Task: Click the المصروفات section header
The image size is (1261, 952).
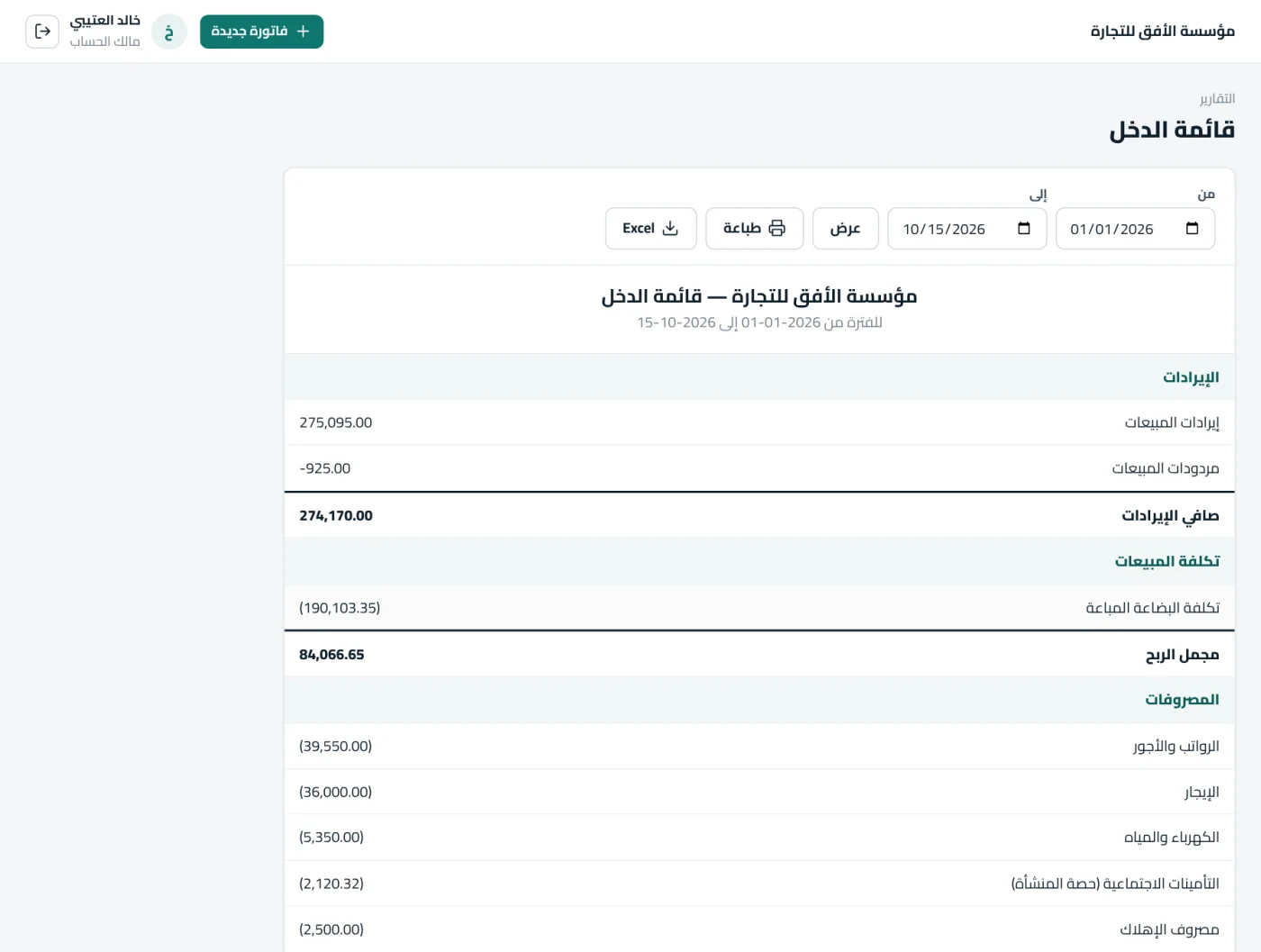Action: pos(1182,700)
